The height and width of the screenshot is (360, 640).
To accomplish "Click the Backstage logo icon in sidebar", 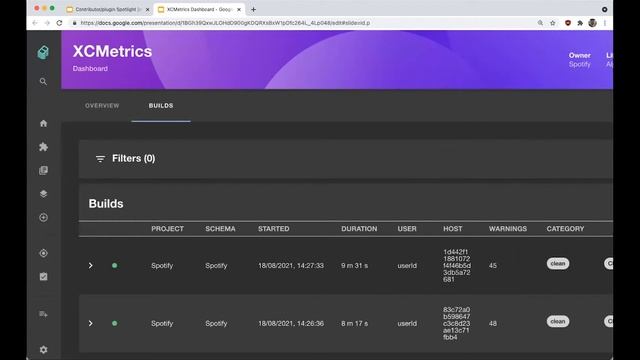I will coord(43,52).
